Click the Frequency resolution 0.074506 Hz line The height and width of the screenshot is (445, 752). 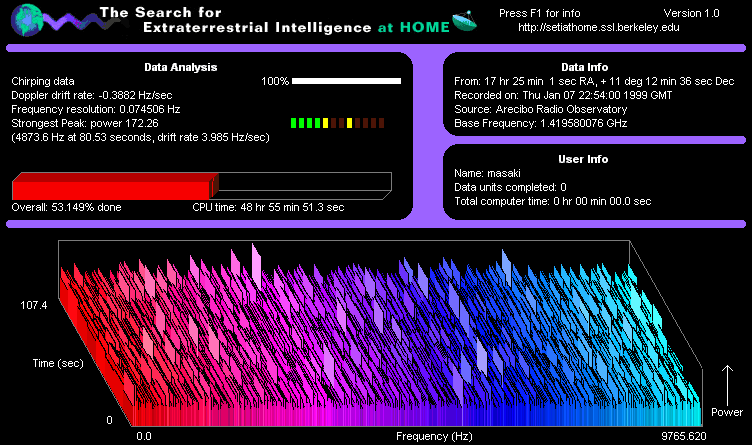96,109
